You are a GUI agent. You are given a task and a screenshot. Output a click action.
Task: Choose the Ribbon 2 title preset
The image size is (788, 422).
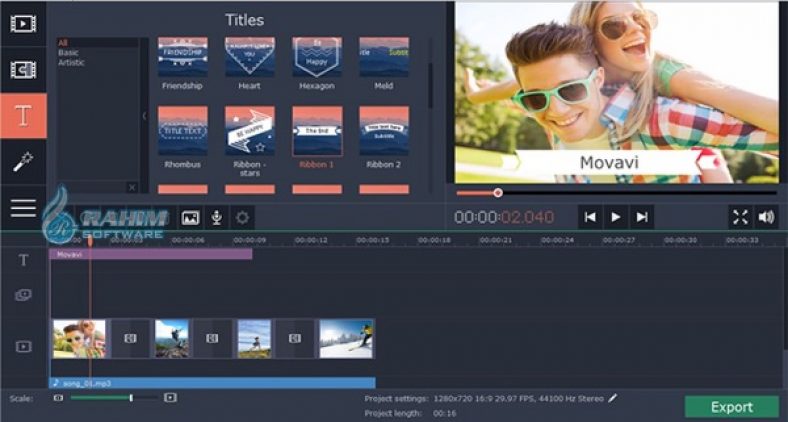coord(384,137)
